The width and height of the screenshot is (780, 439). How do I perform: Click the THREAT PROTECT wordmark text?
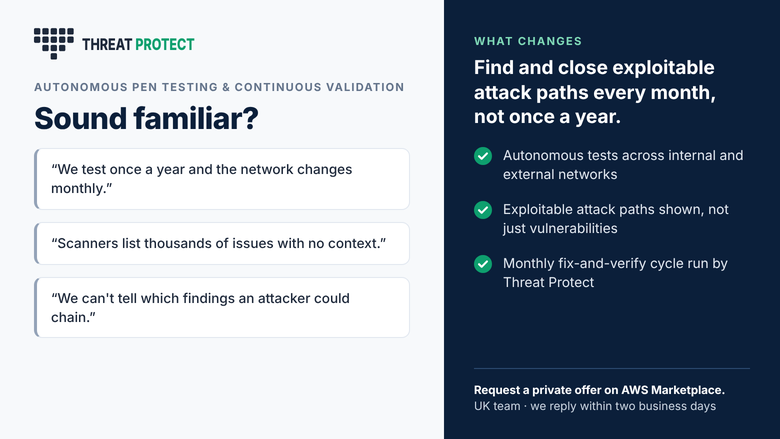click(x=138, y=45)
